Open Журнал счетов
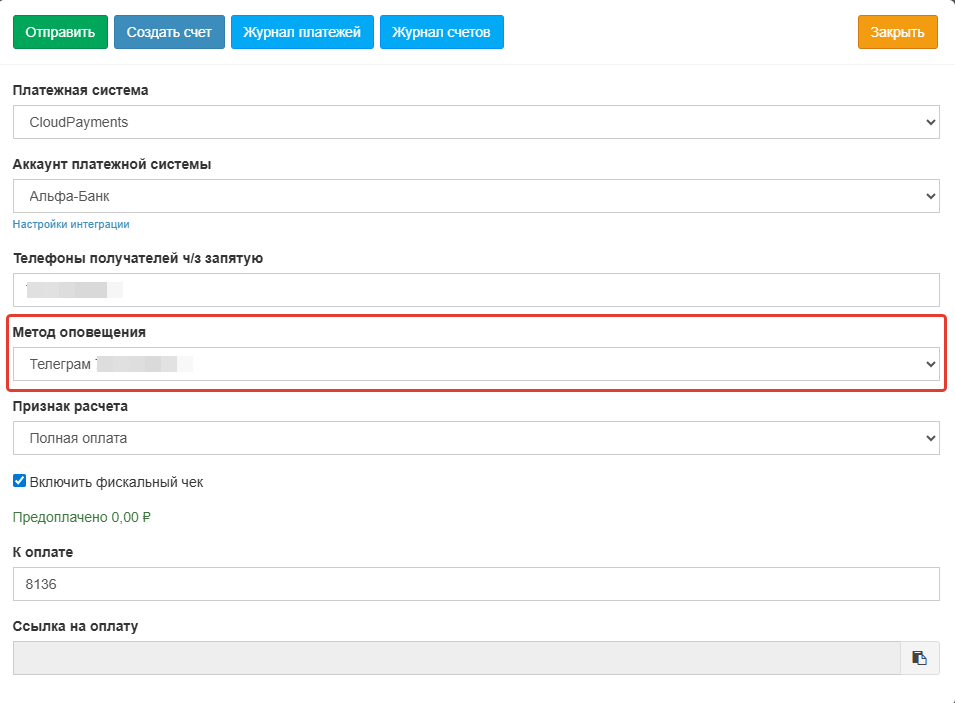Image resolution: width=955 pixels, height=703 pixels. [441, 32]
